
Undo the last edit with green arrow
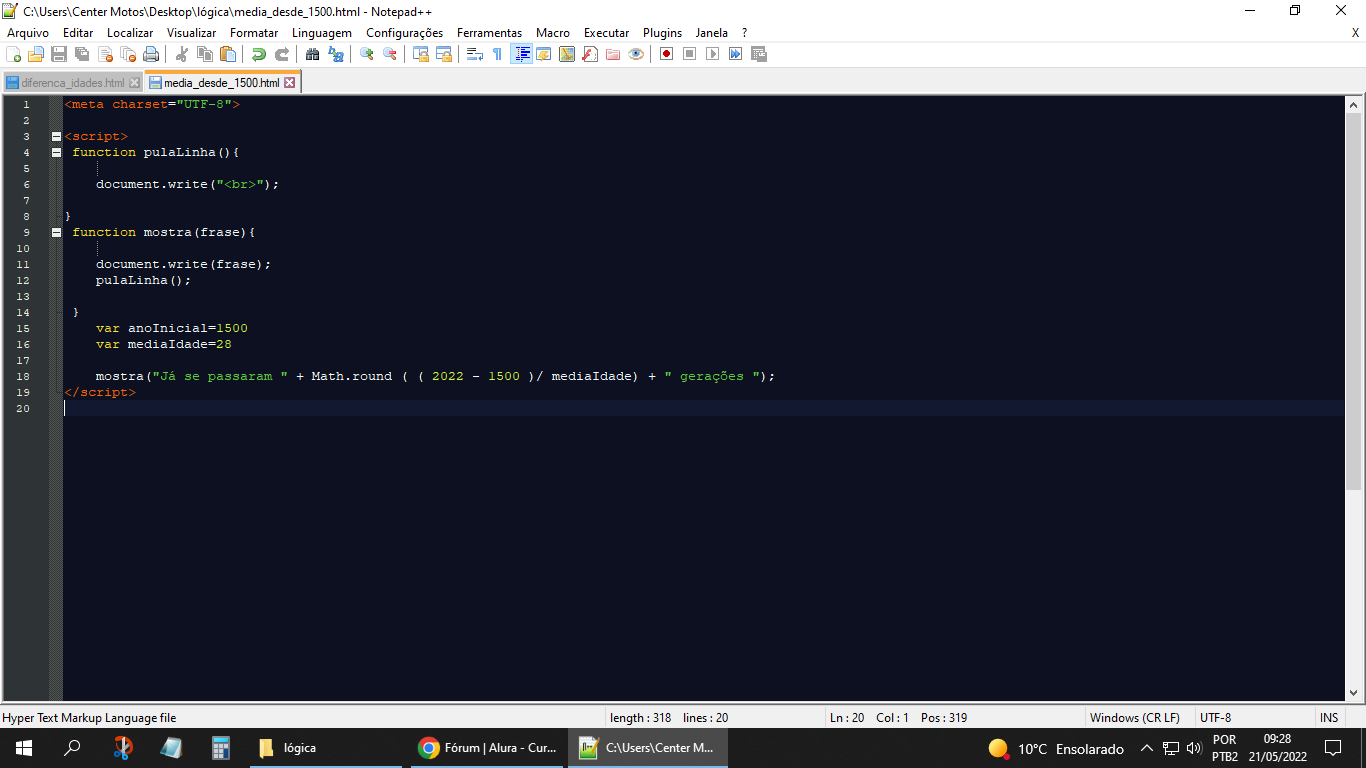click(x=259, y=54)
